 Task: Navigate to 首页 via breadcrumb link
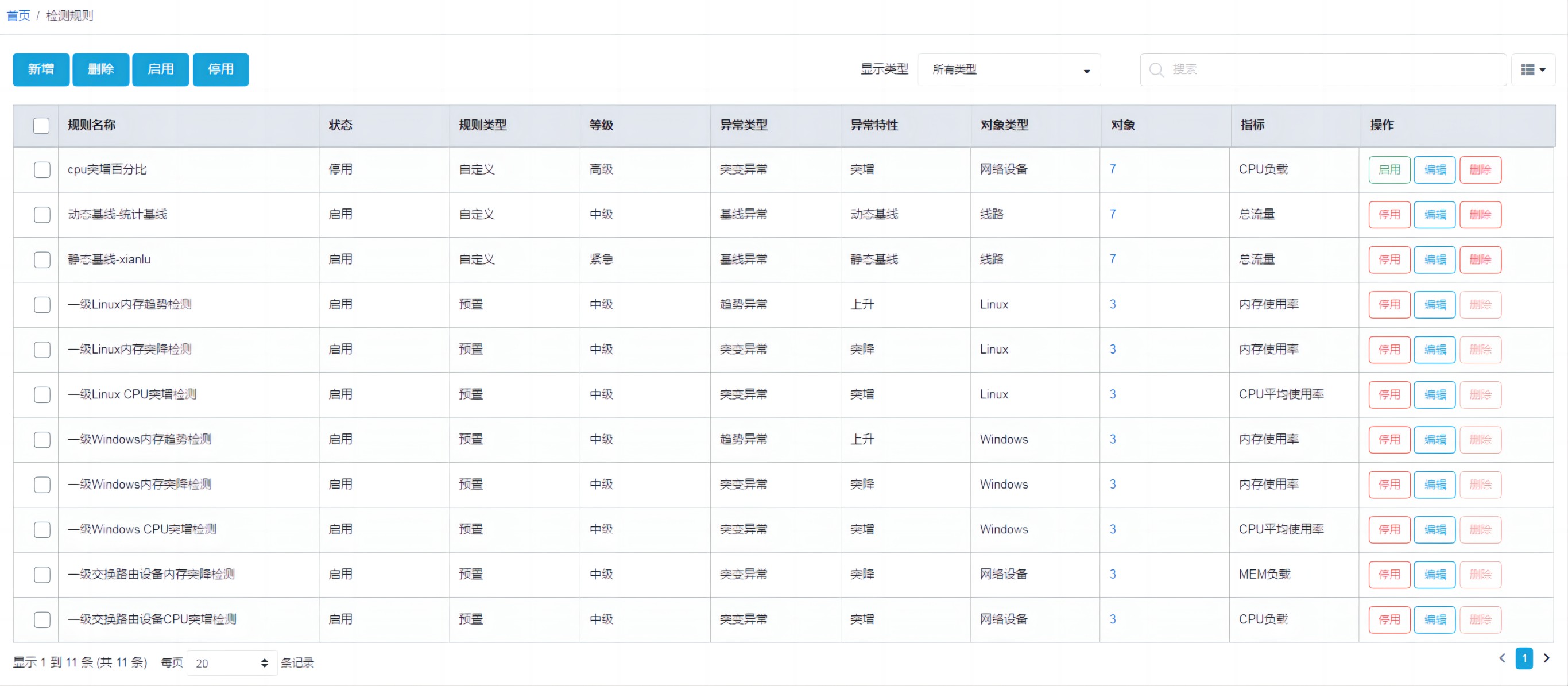pos(18,14)
